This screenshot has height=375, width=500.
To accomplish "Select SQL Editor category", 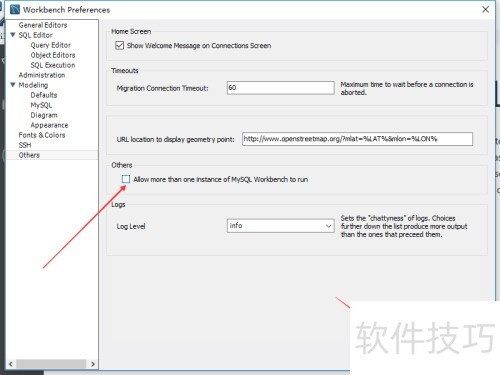I will click(x=36, y=35).
